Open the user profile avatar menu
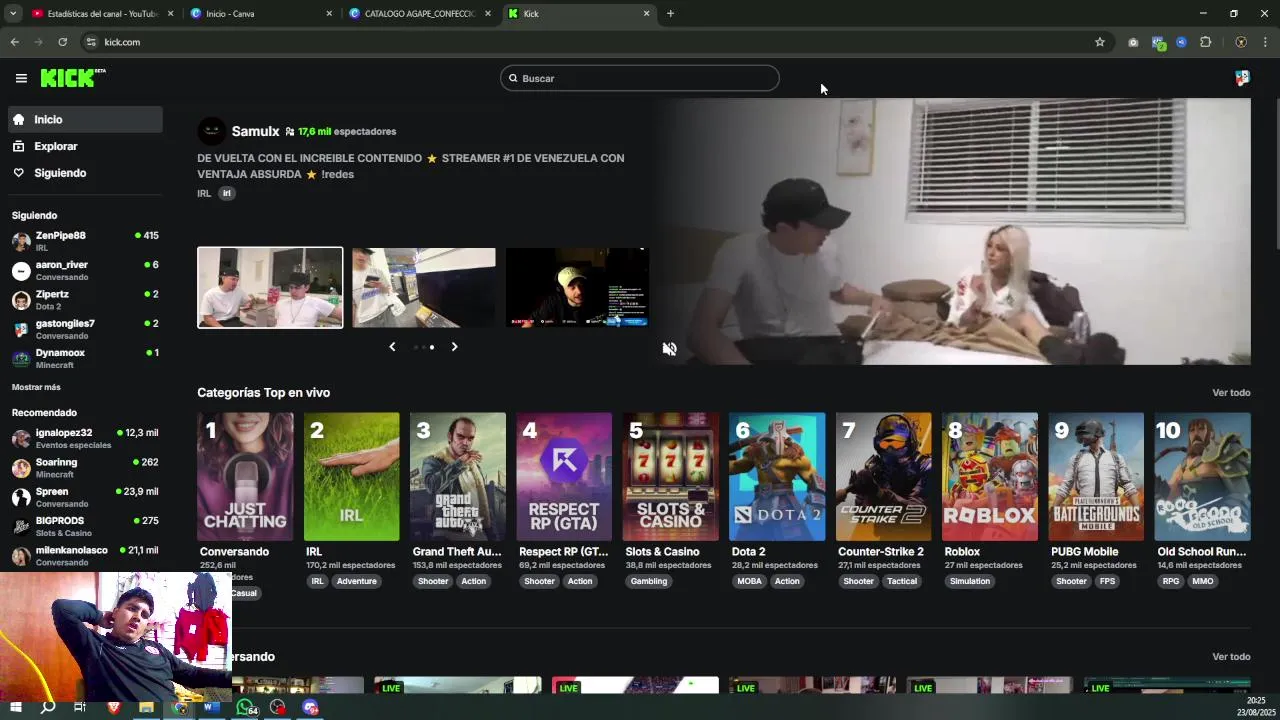The width and height of the screenshot is (1280, 720). tap(1242, 78)
